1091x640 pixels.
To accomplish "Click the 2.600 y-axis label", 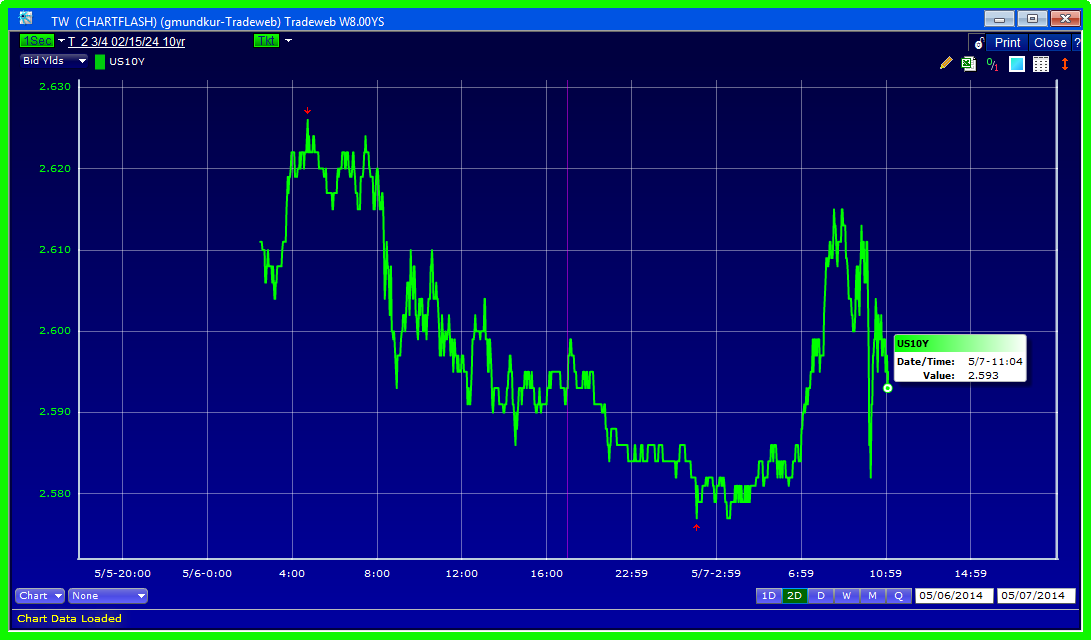I will point(55,331).
